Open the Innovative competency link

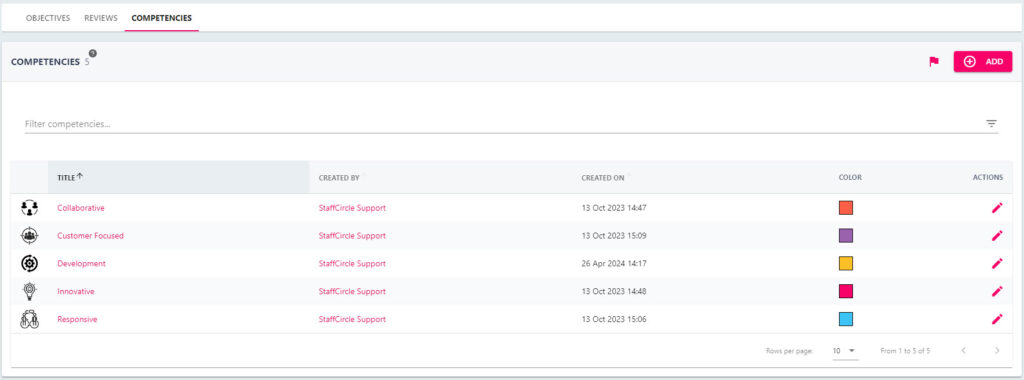tap(76, 292)
